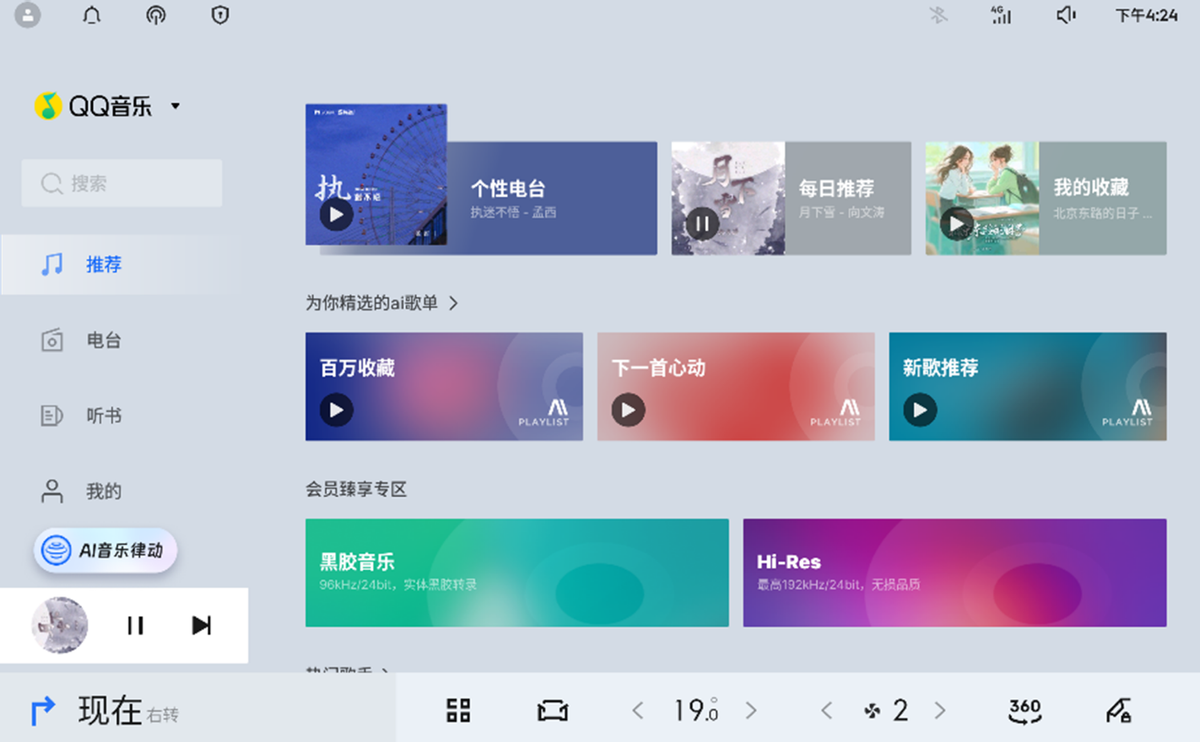Open the security shield icon
1200x742 pixels.
(x=220, y=15)
